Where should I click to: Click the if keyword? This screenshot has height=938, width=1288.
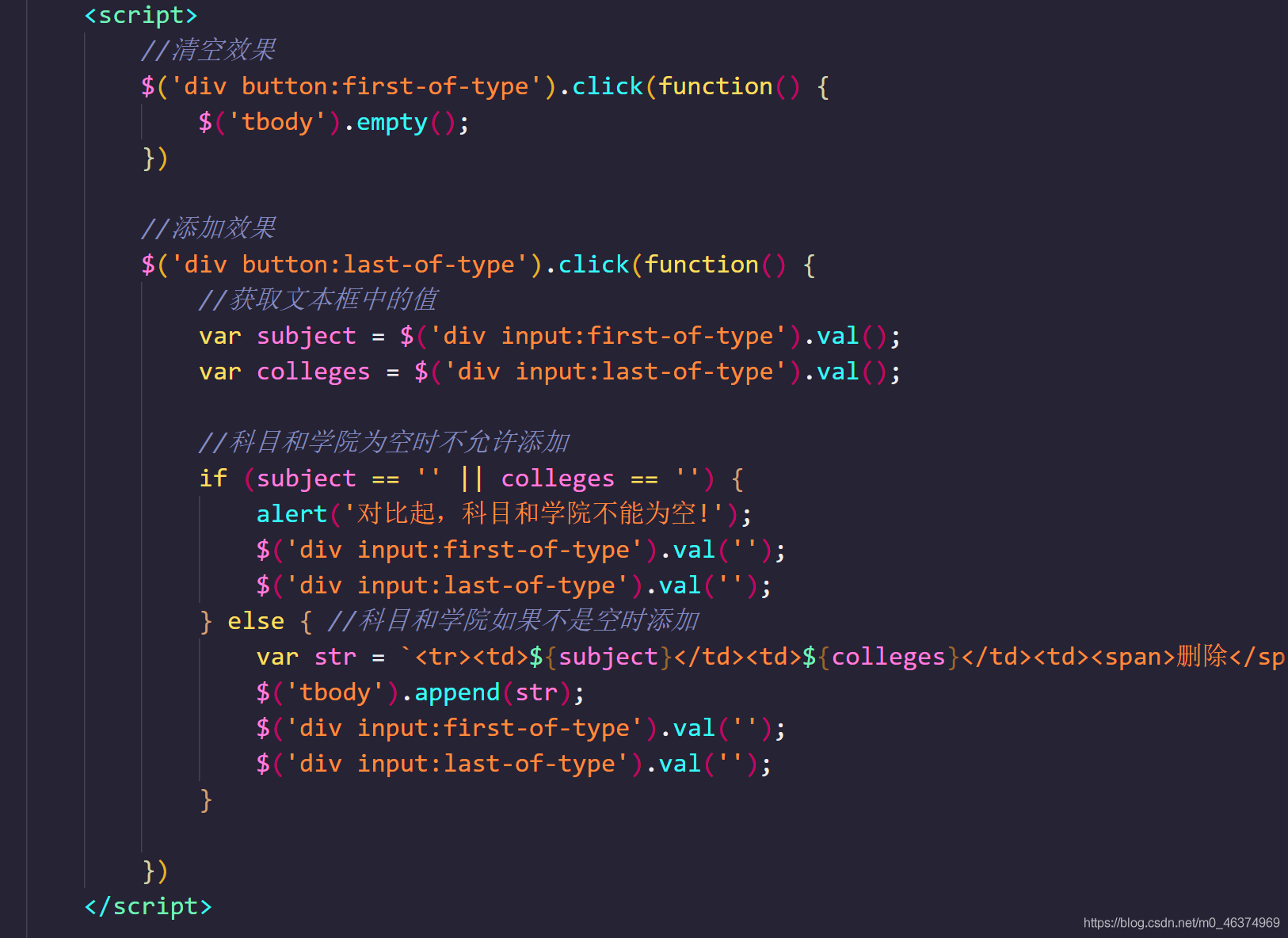coord(213,479)
